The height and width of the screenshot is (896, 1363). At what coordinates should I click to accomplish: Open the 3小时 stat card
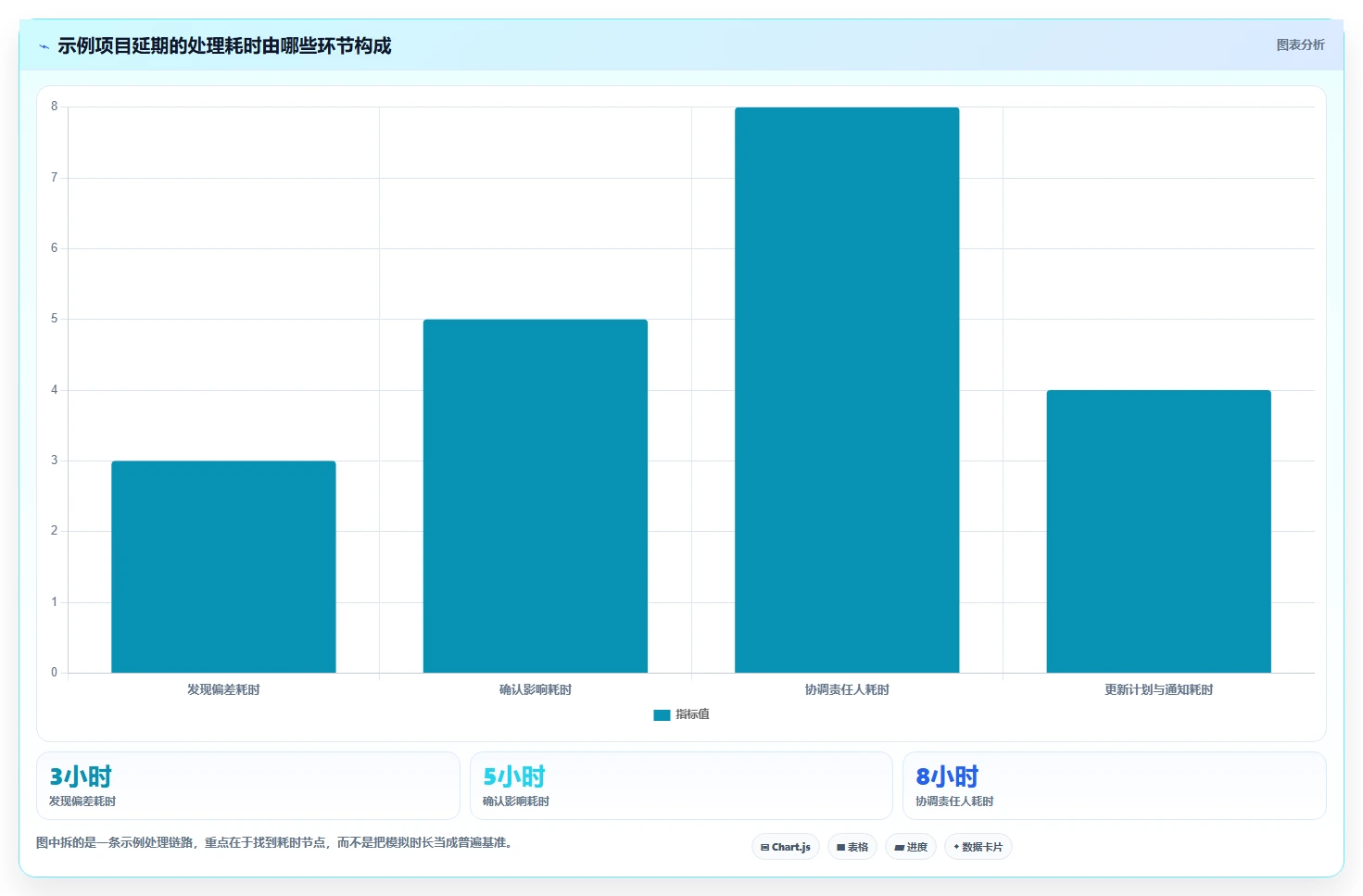(x=248, y=786)
